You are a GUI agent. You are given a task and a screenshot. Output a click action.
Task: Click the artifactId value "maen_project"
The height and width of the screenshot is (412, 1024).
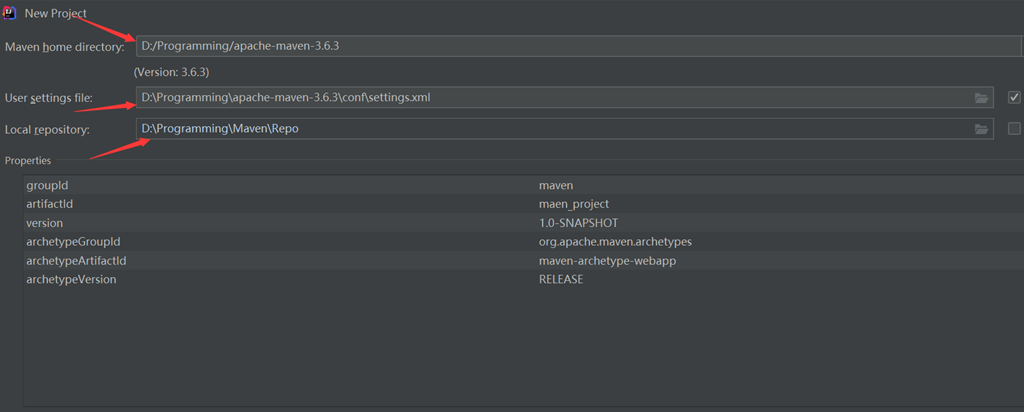573,204
